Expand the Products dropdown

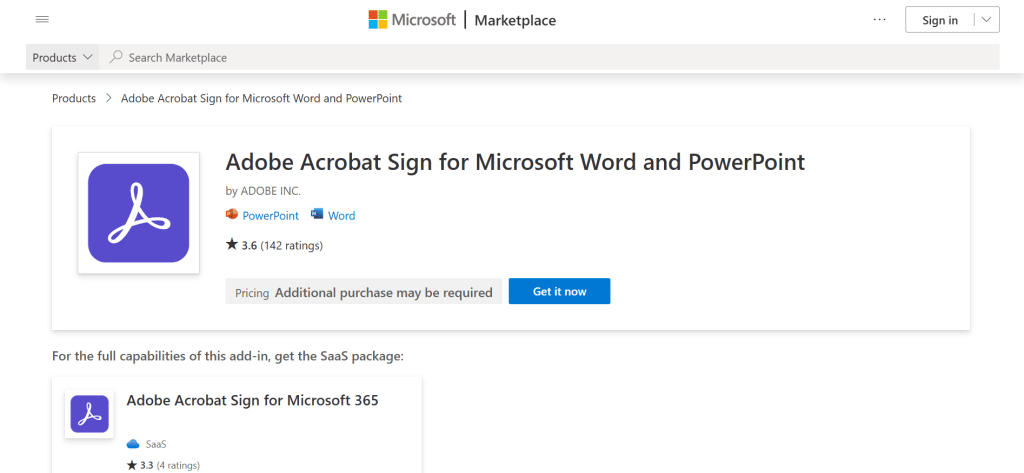[63, 58]
